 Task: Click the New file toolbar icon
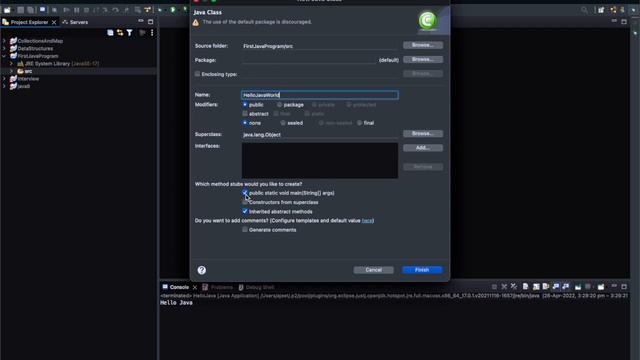click(7, 10)
